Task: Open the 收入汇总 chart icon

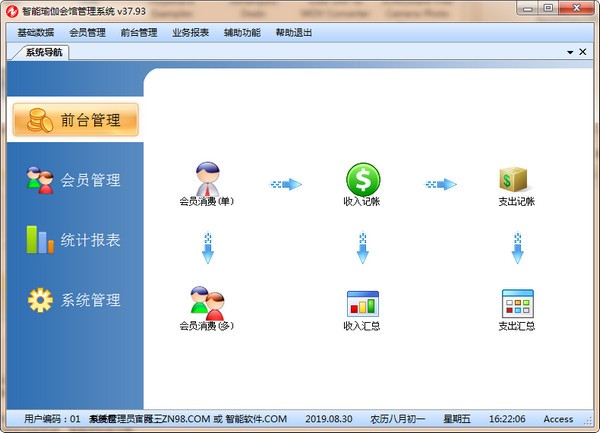Action: pyautogui.click(x=362, y=303)
